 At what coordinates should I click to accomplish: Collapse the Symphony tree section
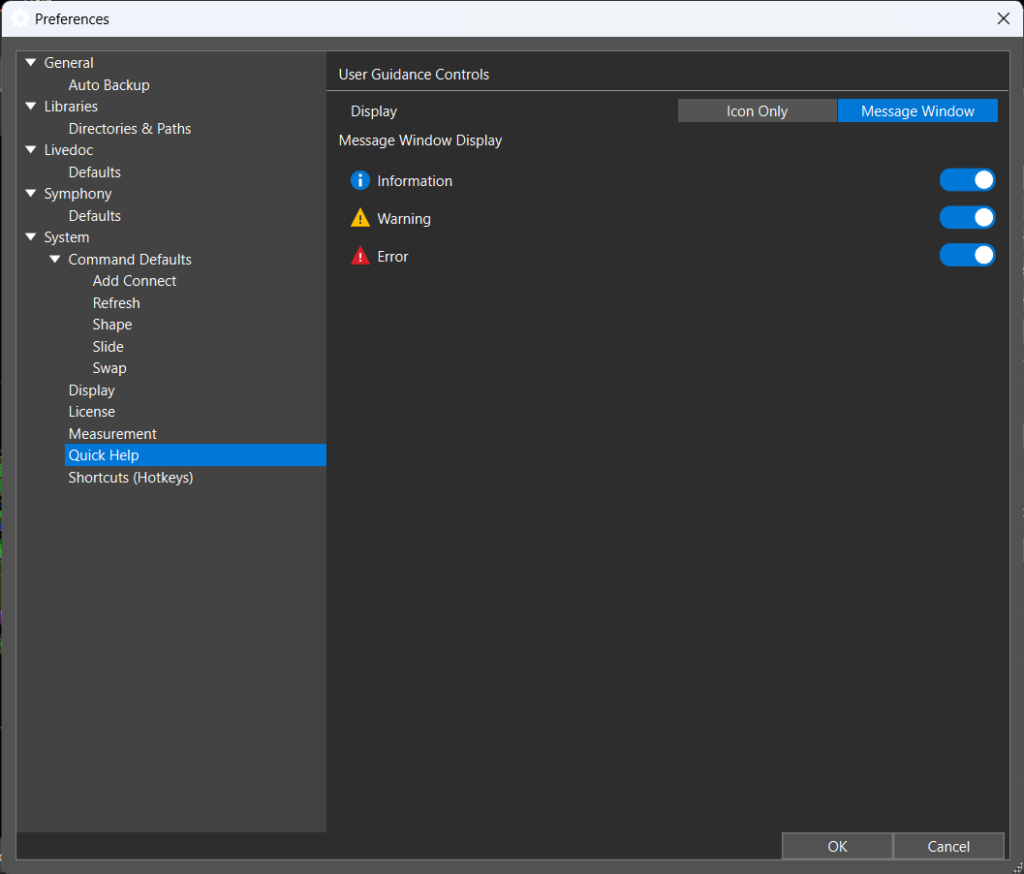[31, 193]
